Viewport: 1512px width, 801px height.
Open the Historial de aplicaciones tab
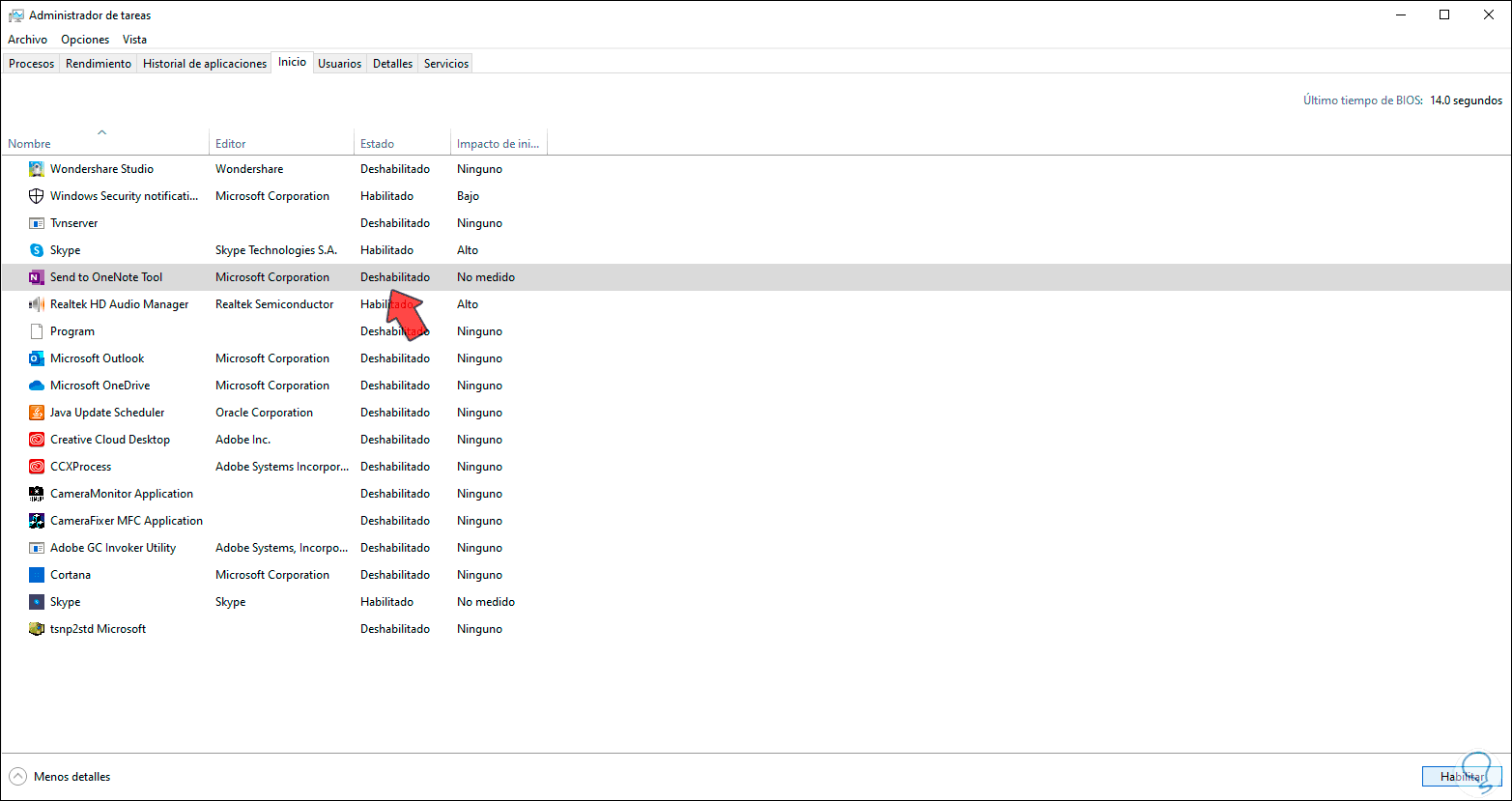click(x=205, y=64)
